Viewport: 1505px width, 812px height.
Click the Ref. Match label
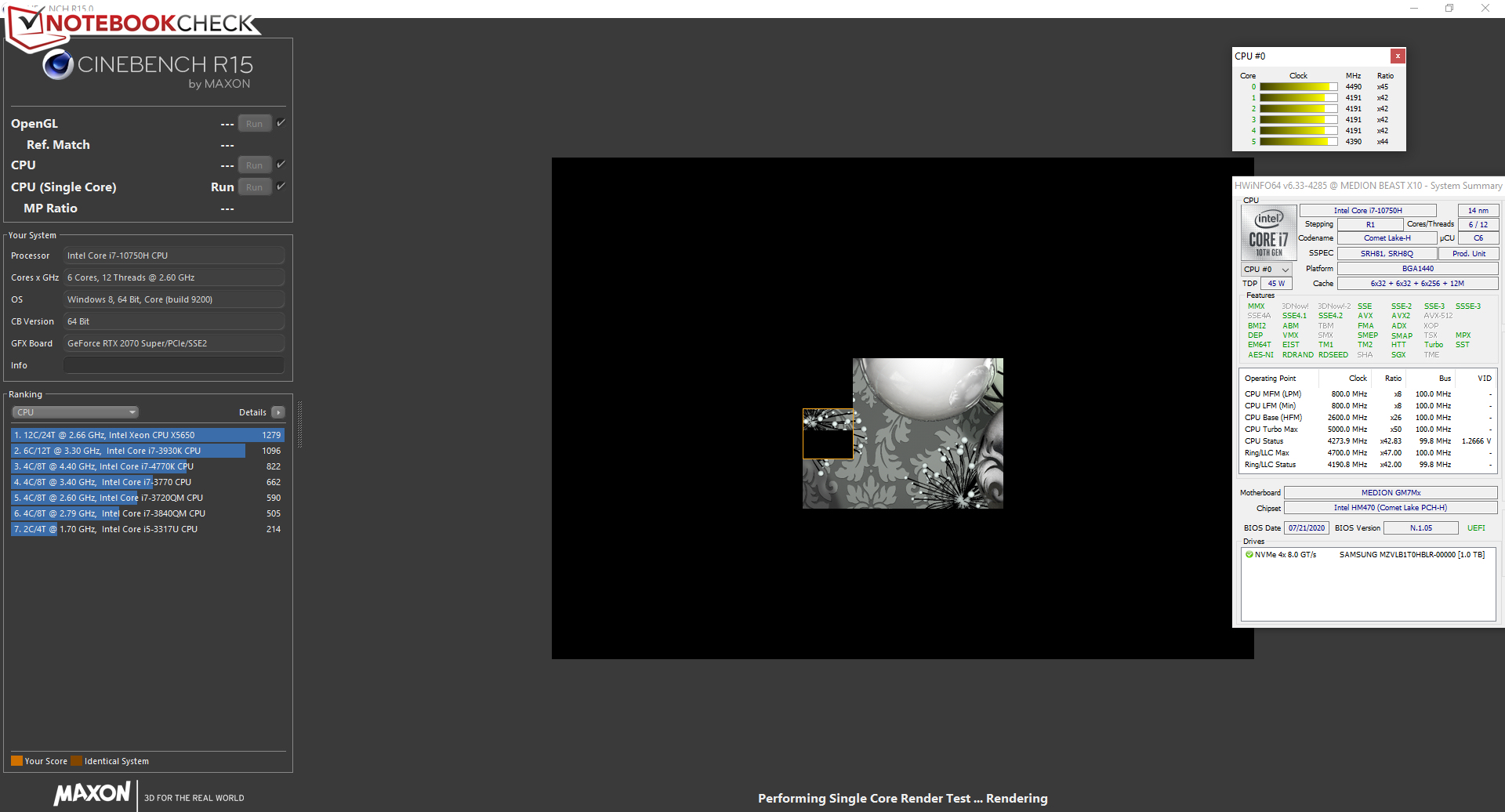pos(58,145)
